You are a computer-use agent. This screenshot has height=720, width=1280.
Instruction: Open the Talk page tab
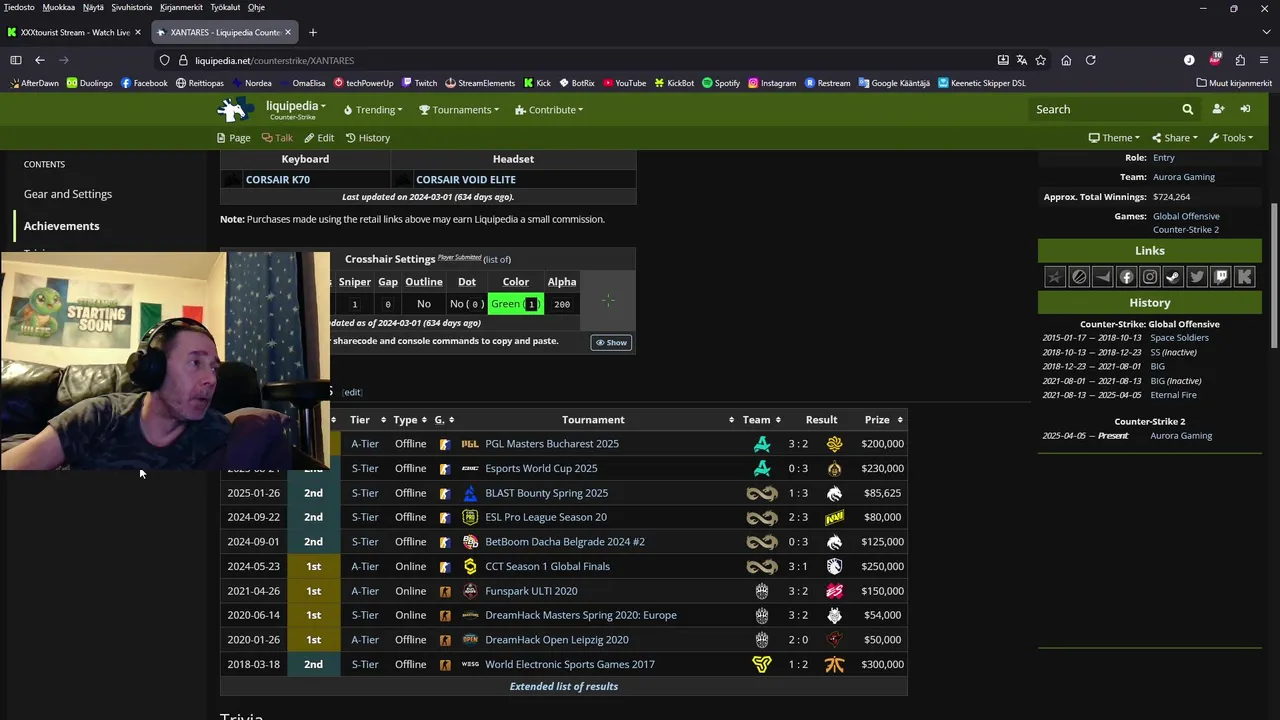tap(277, 138)
